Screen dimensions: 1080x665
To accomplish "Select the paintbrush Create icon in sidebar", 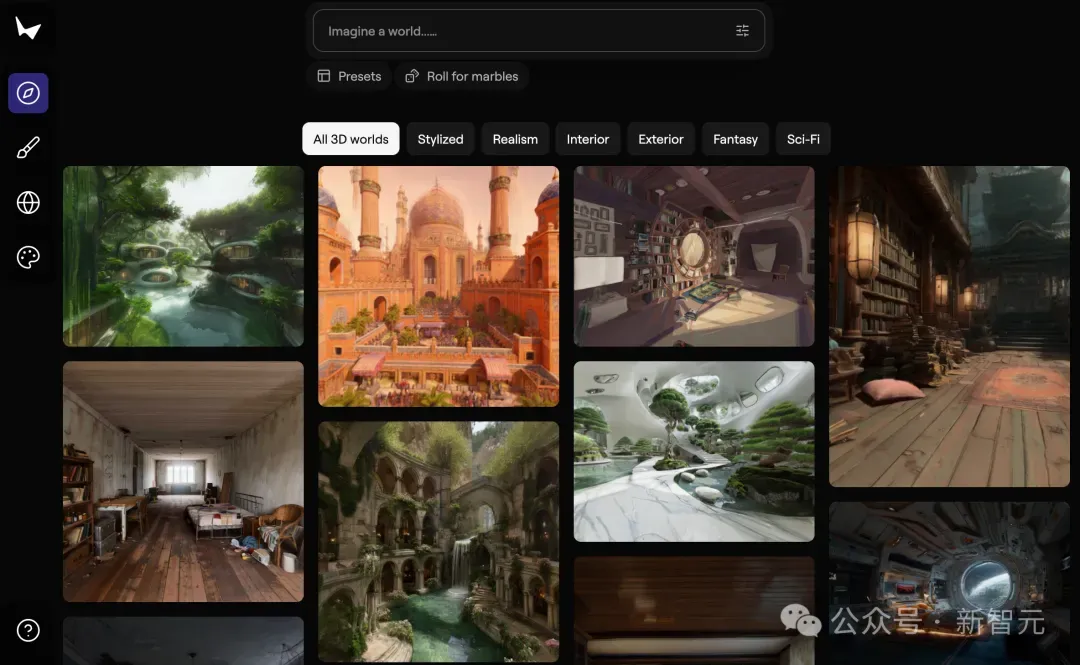I will point(28,148).
